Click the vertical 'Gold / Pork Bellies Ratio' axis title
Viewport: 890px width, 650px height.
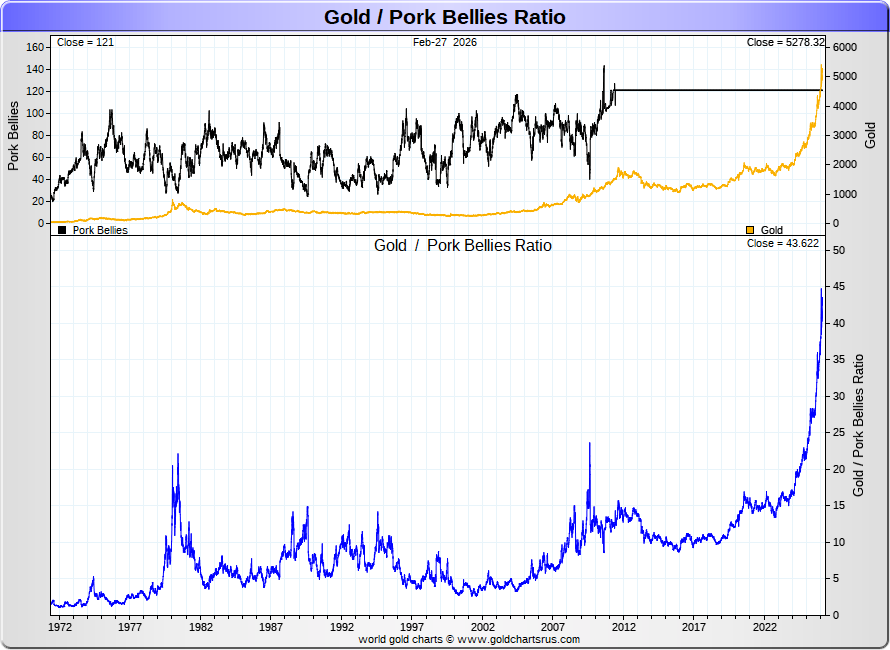click(858, 425)
